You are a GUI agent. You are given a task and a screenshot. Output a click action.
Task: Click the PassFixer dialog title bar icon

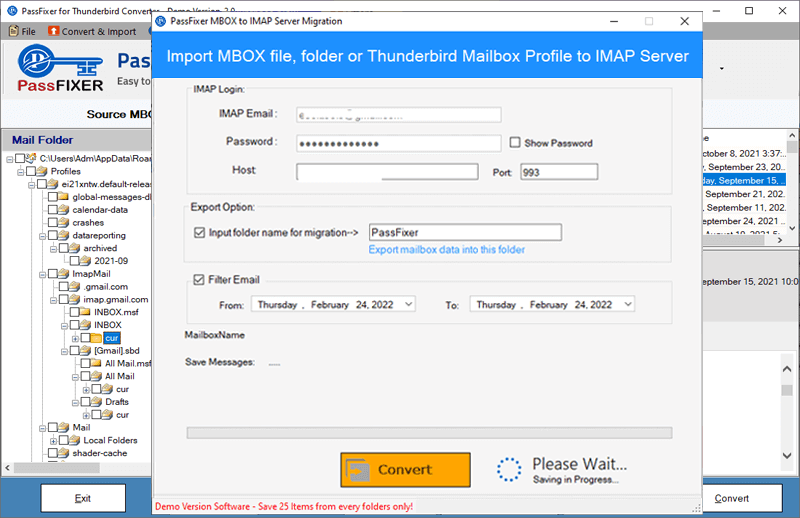pyautogui.click(x=161, y=21)
